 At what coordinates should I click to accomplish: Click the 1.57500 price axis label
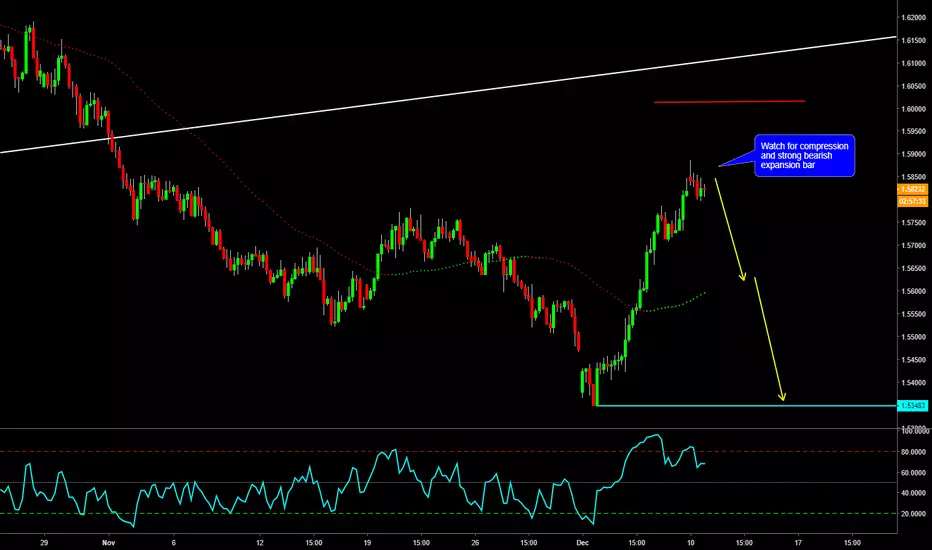(x=914, y=222)
